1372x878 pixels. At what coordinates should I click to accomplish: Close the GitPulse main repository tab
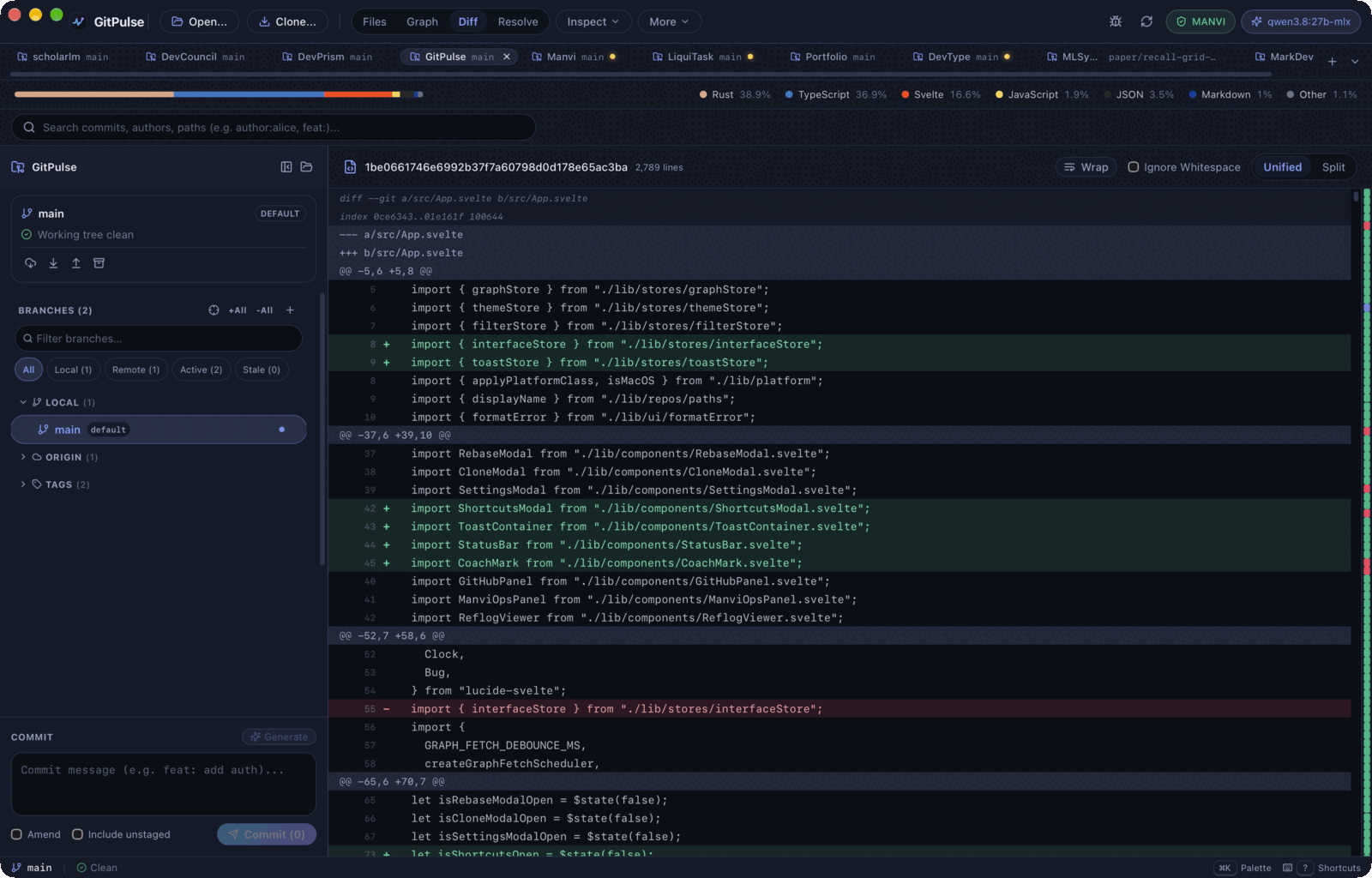507,57
